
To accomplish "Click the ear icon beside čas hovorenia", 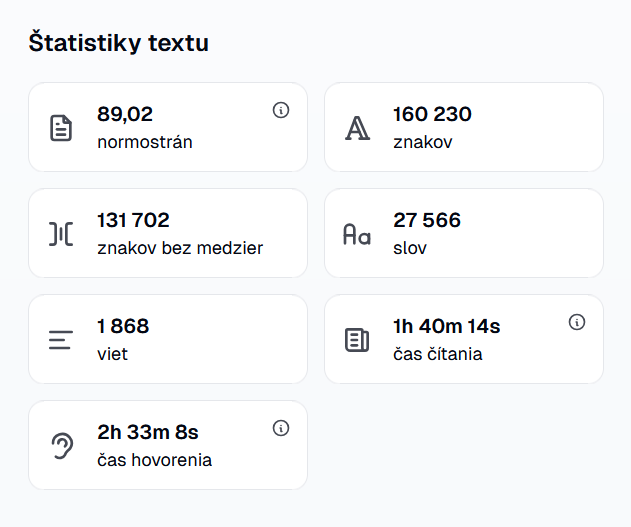I will coord(61,446).
